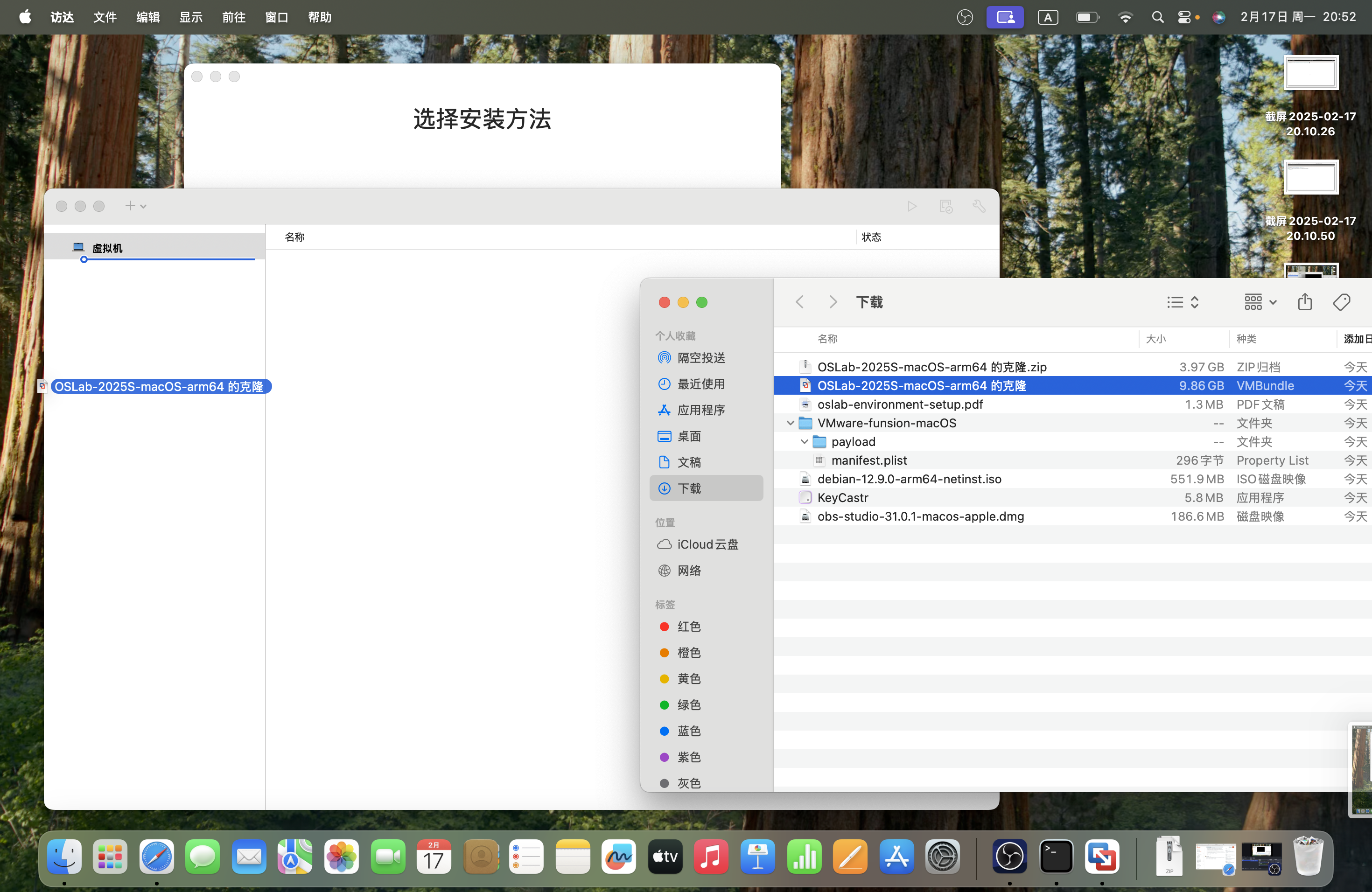Open VMware Fusion from the Dock
1372x892 pixels.
click(x=1102, y=857)
